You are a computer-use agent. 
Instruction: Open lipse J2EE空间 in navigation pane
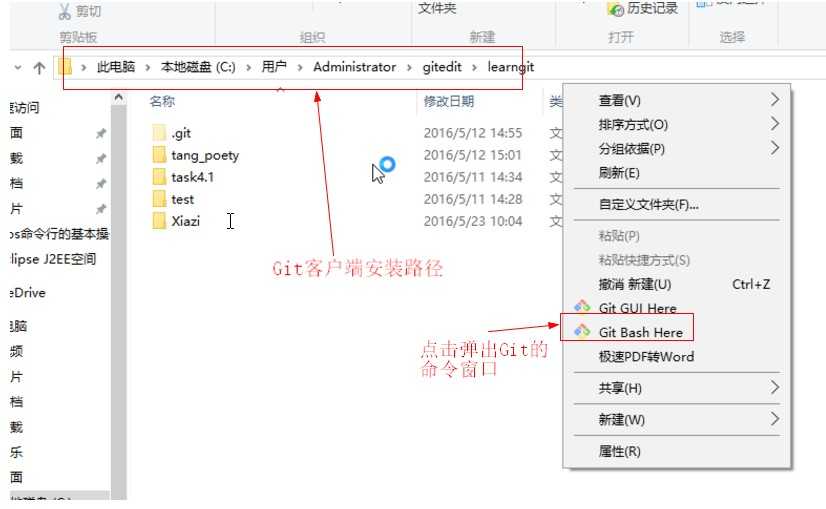coord(53,259)
